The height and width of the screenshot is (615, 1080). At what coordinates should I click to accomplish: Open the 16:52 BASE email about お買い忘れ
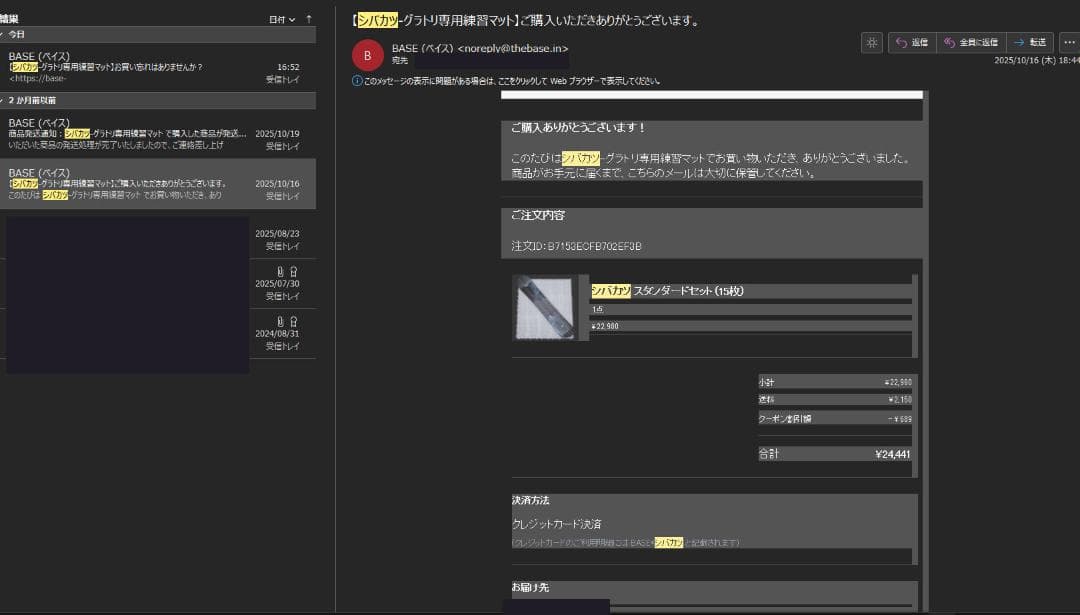(158, 67)
